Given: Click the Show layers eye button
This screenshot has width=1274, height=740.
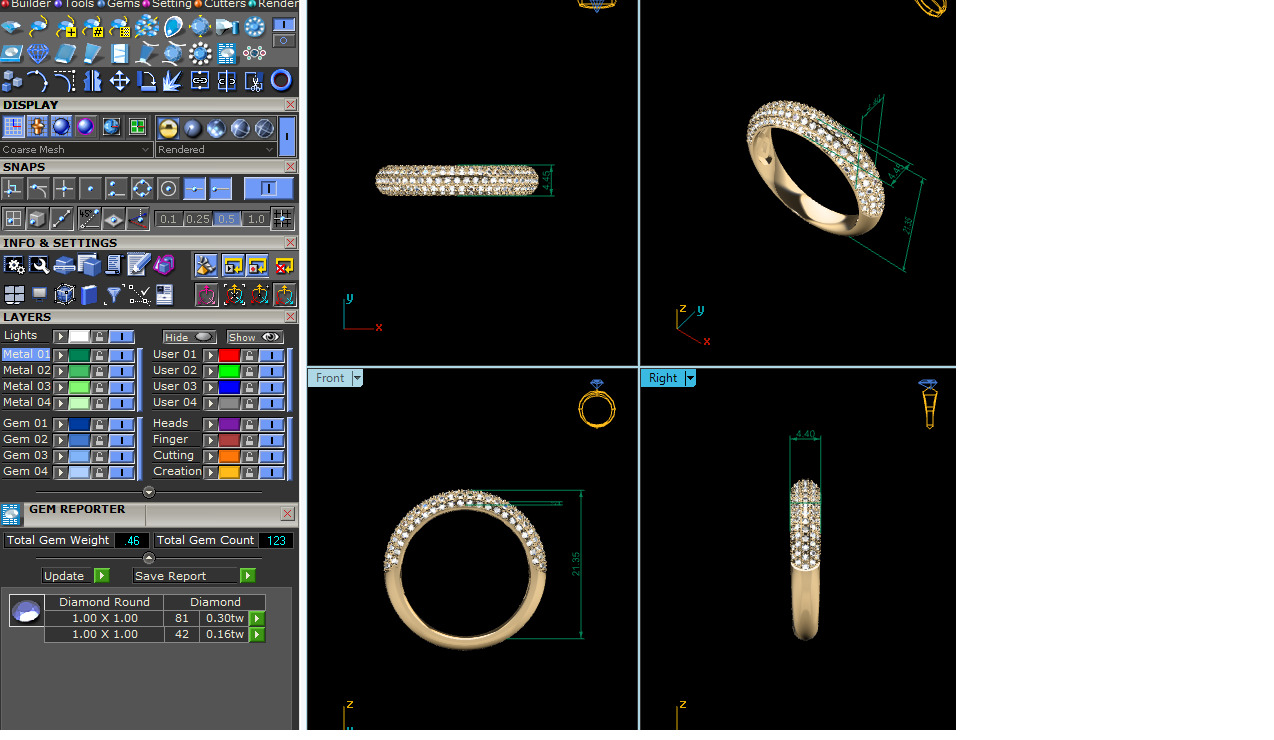Looking at the screenshot, I should [x=255, y=337].
